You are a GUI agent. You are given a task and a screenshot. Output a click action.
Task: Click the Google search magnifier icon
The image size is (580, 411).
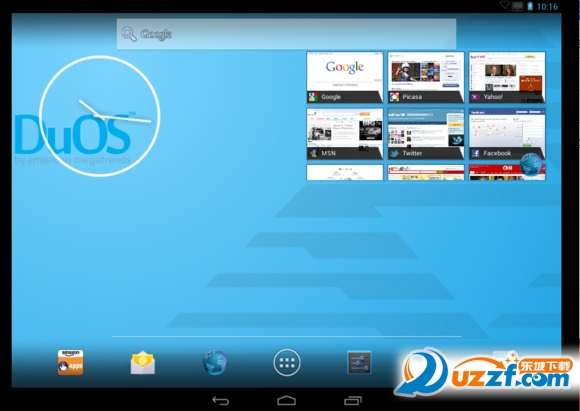pyautogui.click(x=129, y=34)
